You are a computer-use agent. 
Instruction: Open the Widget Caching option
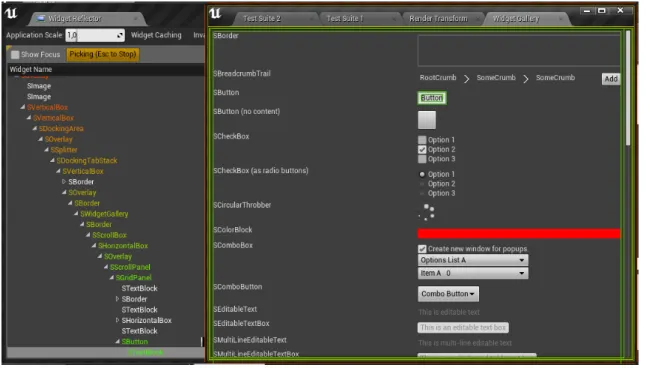click(157, 35)
